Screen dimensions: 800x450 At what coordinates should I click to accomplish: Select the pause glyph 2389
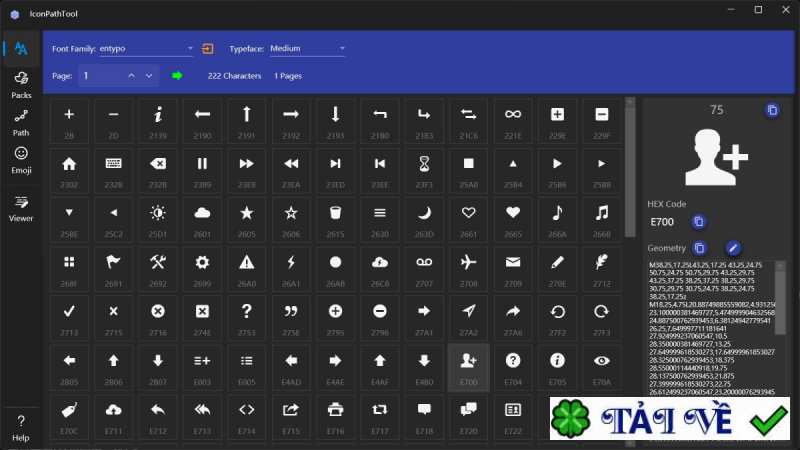[x=202, y=170]
